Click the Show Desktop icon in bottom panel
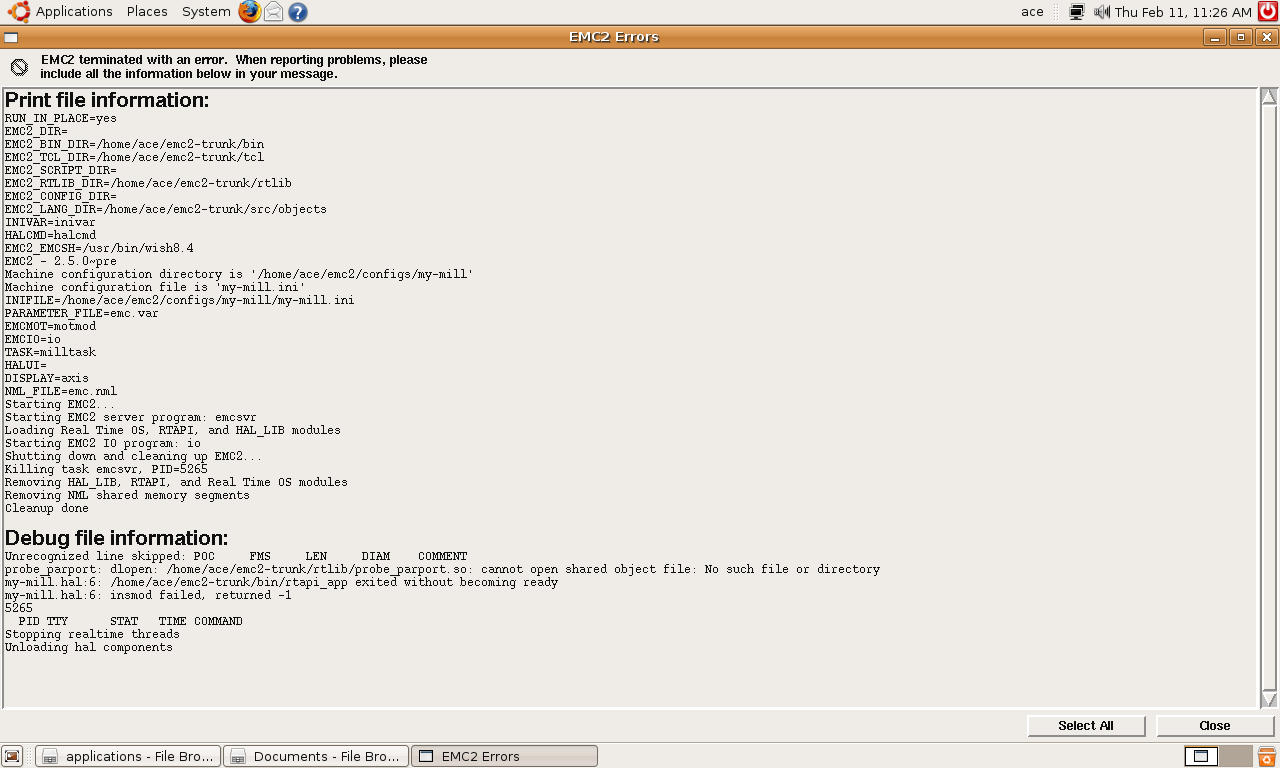 [x=13, y=757]
